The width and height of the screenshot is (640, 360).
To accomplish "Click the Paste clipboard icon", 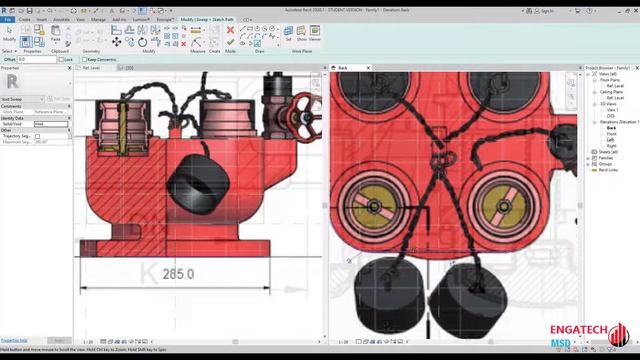I will tap(56, 31).
